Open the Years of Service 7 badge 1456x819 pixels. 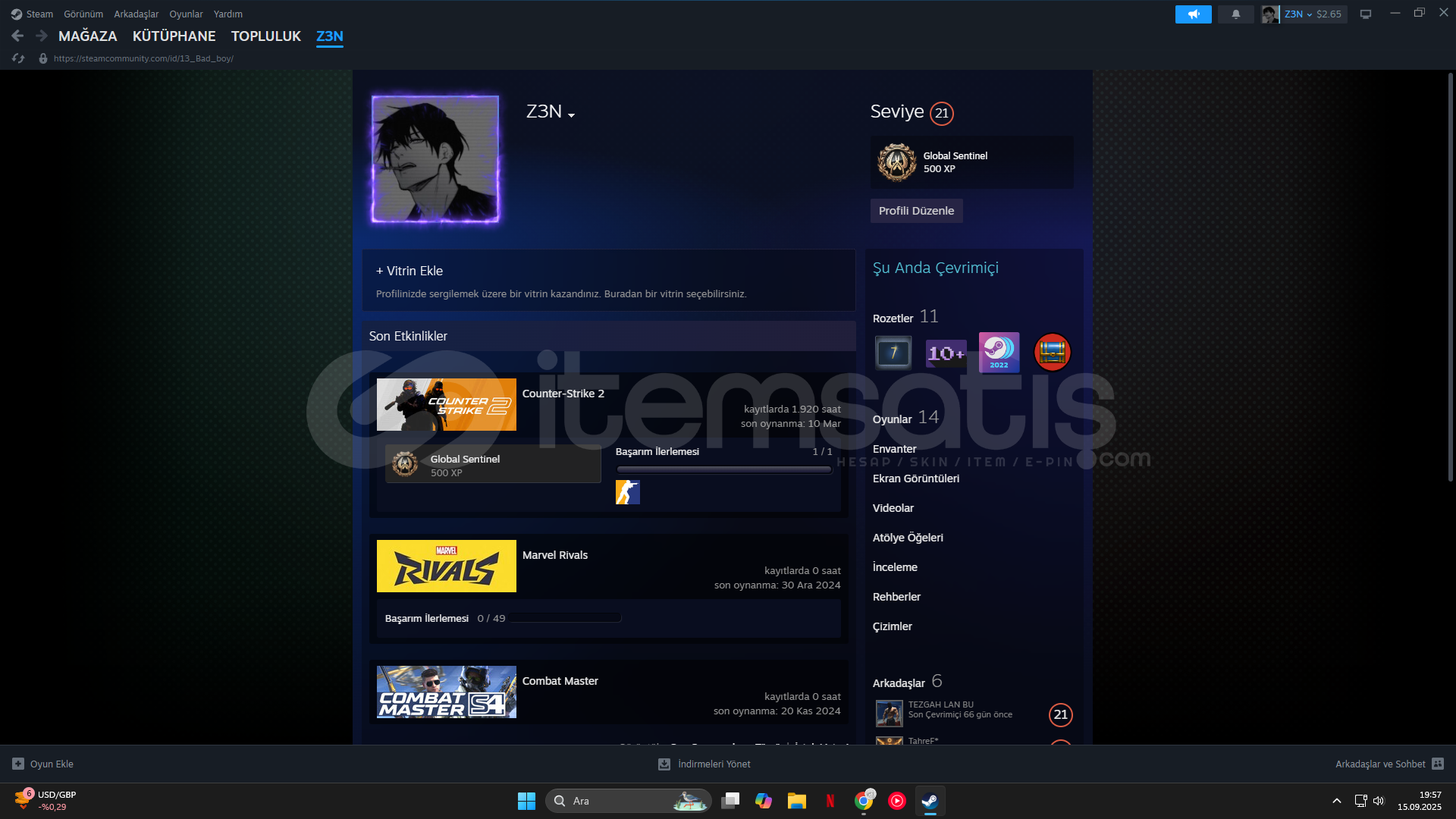tap(893, 353)
